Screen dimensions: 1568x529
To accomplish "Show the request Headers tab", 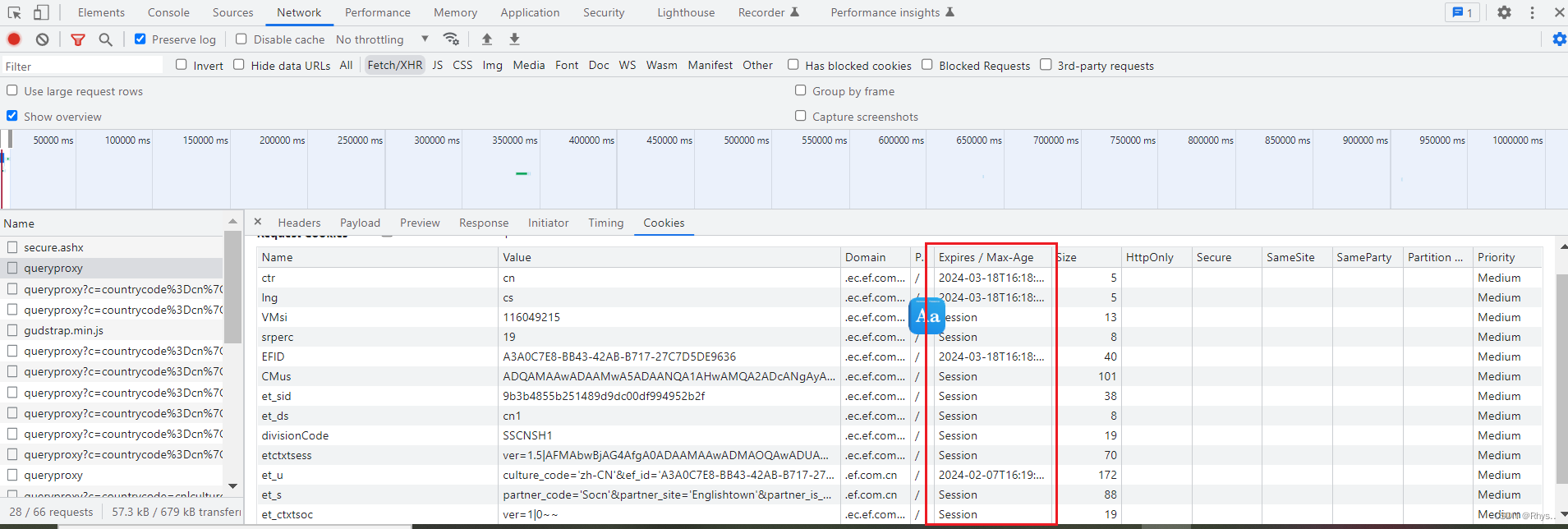I will pyautogui.click(x=299, y=223).
